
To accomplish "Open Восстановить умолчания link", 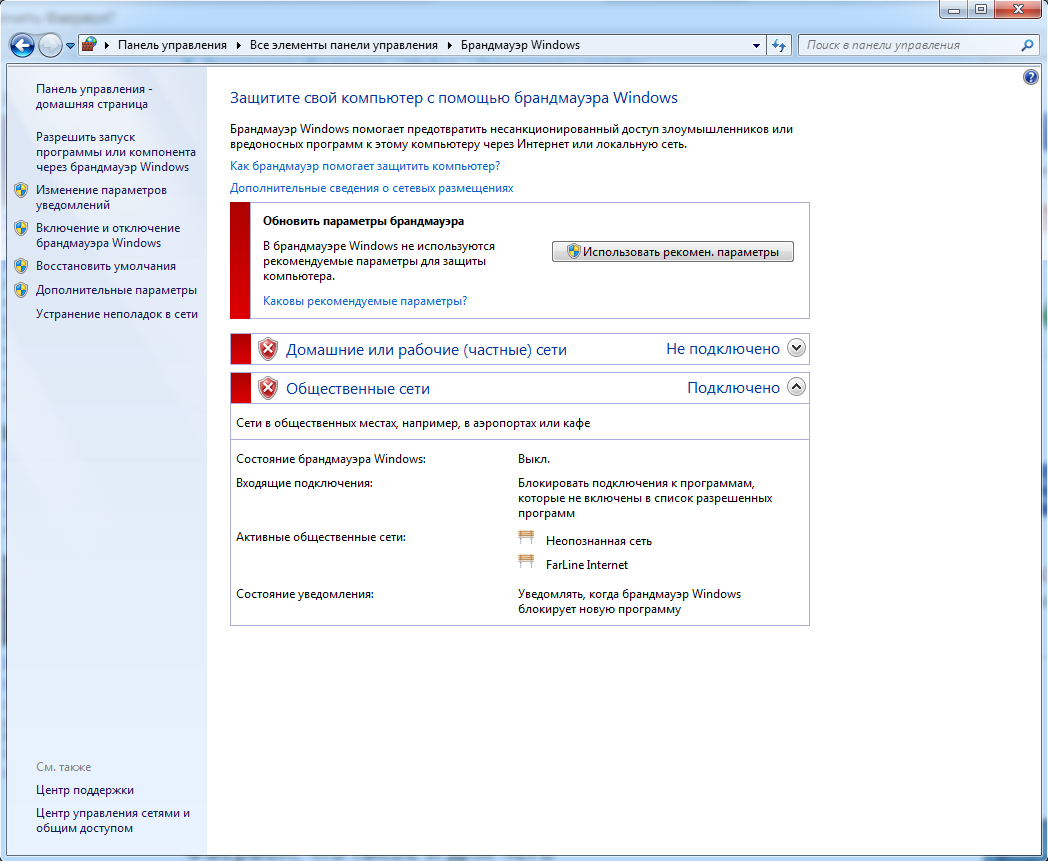I will tap(106, 266).
